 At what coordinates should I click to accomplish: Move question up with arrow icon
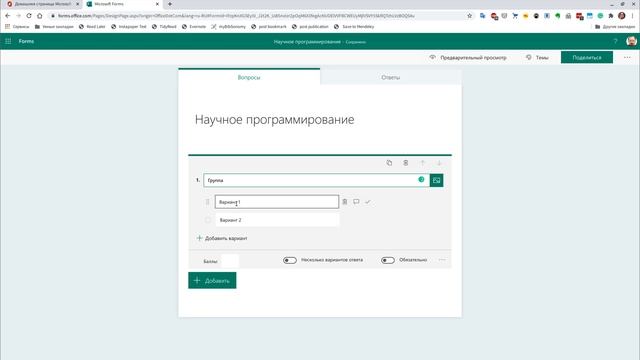click(x=422, y=163)
